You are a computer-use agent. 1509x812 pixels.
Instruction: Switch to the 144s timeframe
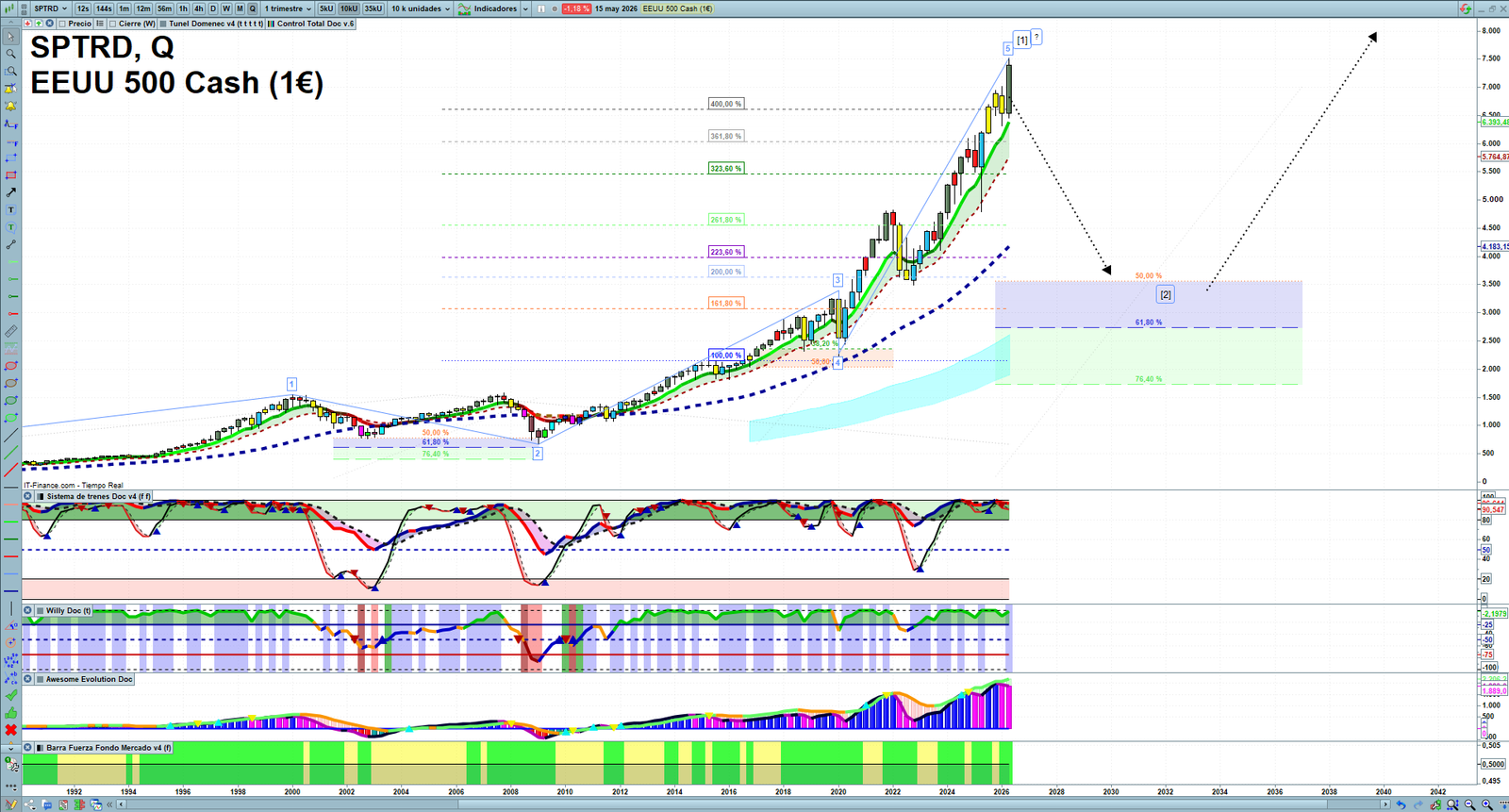point(104,8)
